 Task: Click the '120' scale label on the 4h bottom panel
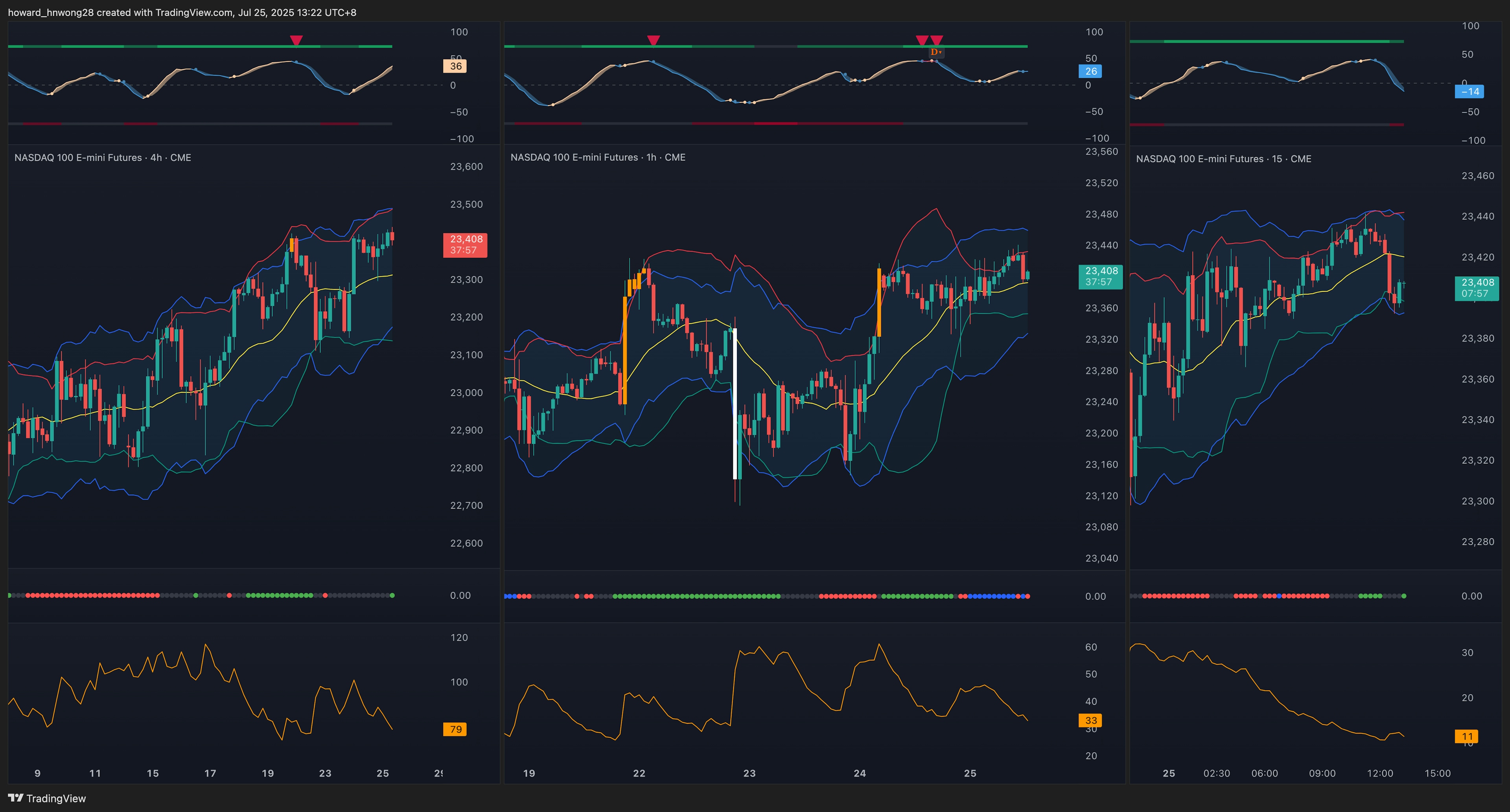coord(459,637)
